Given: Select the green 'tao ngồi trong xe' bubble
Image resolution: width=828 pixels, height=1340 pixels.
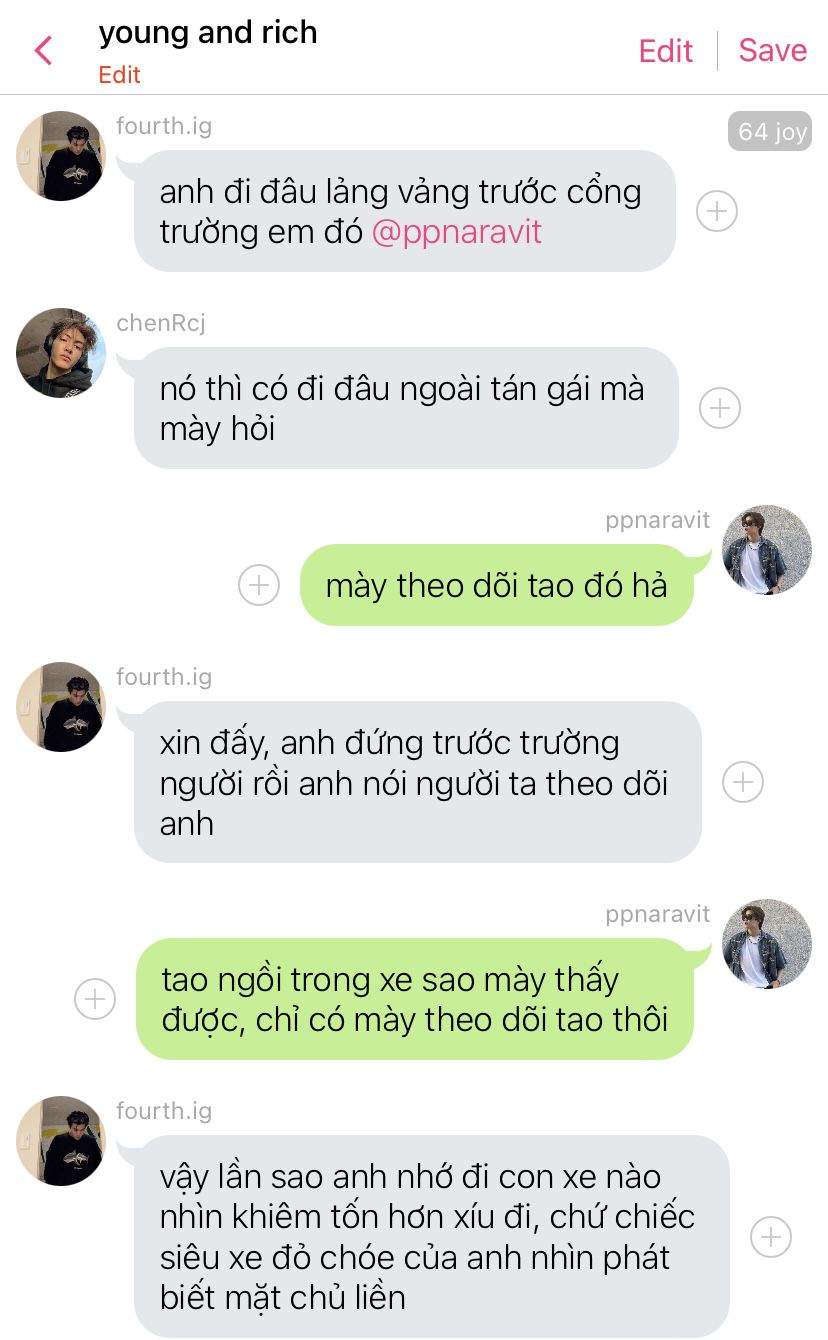Looking at the screenshot, I should coord(415,999).
